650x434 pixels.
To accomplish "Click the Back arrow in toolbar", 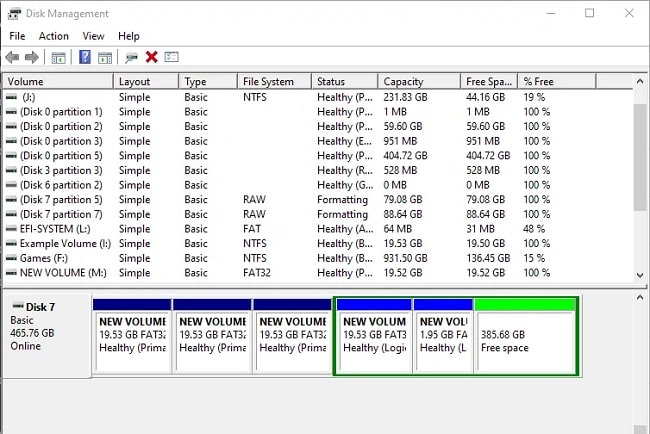I will (x=12, y=58).
